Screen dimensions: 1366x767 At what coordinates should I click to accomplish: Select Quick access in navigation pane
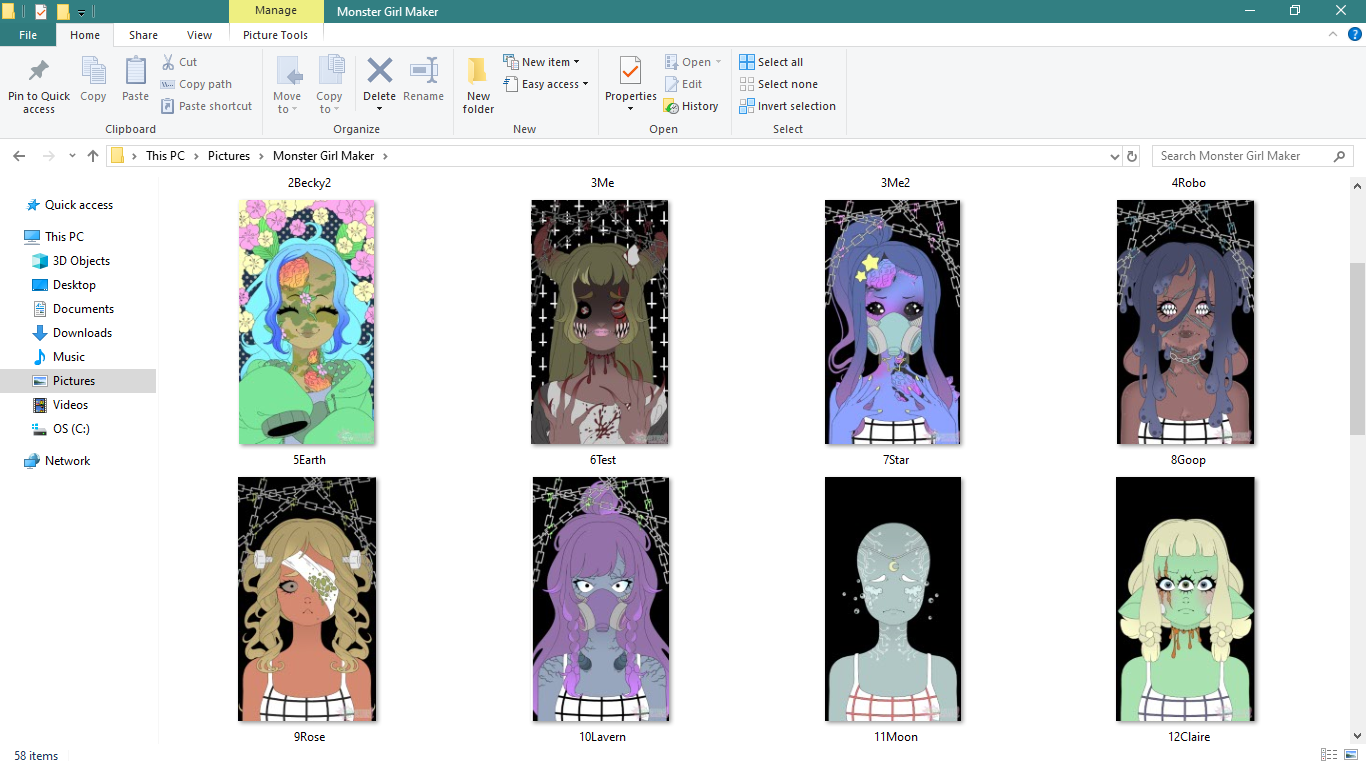pos(79,205)
